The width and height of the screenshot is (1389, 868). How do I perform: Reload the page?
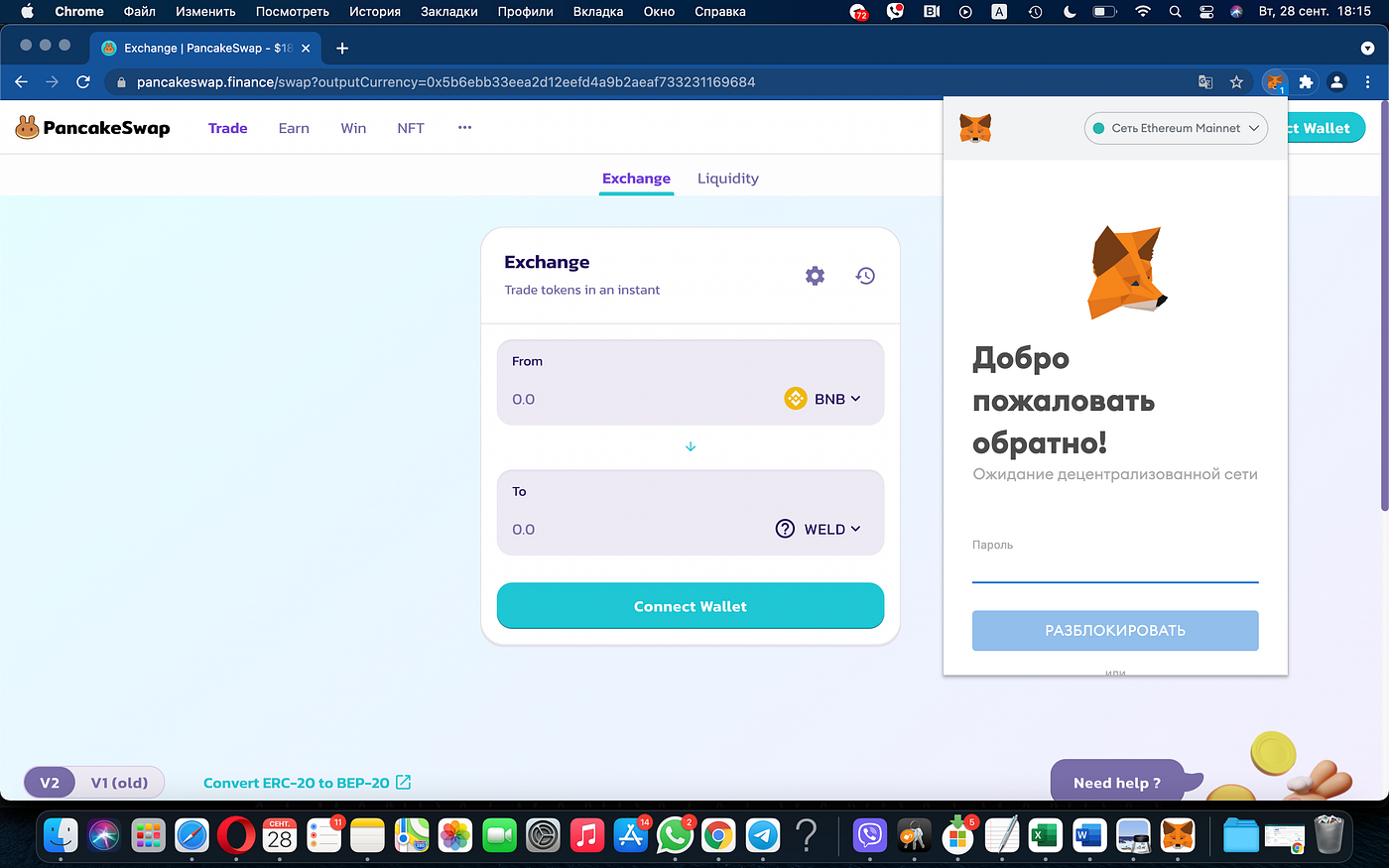83,82
